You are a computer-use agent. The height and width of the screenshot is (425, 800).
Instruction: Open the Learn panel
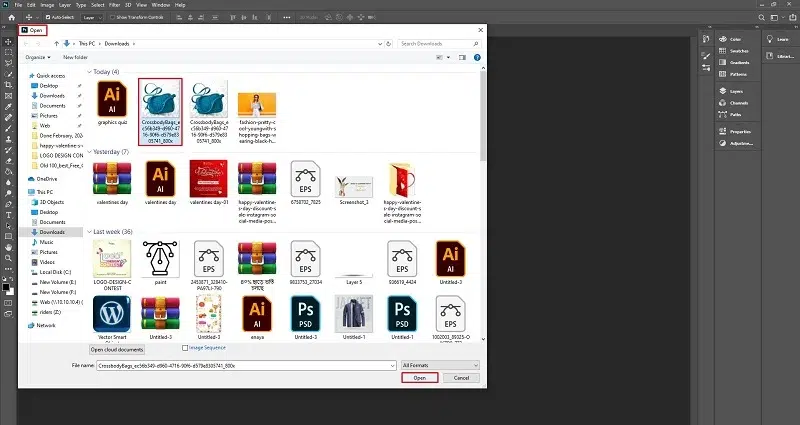coord(778,39)
